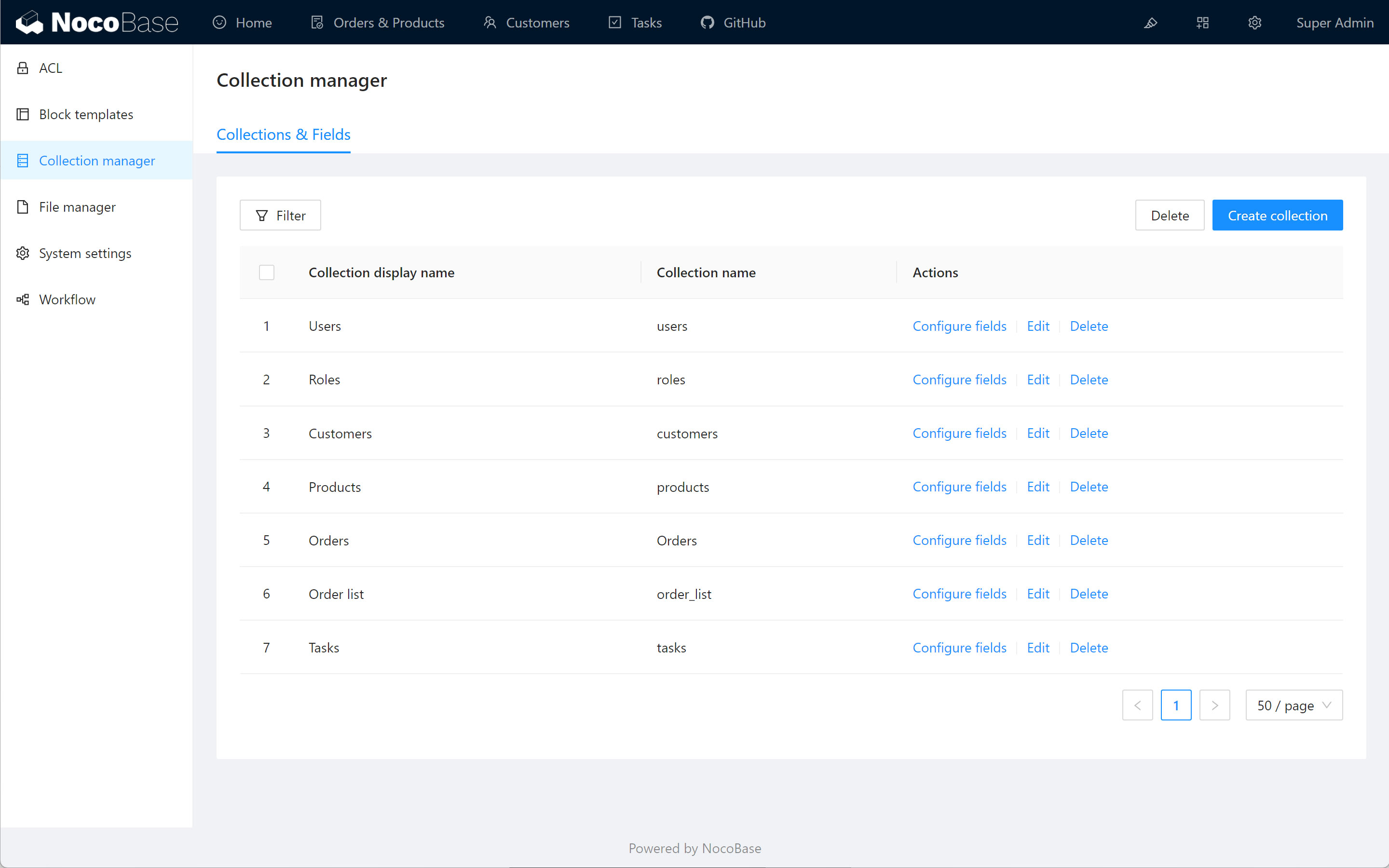The image size is (1389, 868).
Task: Click the GitHub navigation icon
Action: tap(707, 22)
